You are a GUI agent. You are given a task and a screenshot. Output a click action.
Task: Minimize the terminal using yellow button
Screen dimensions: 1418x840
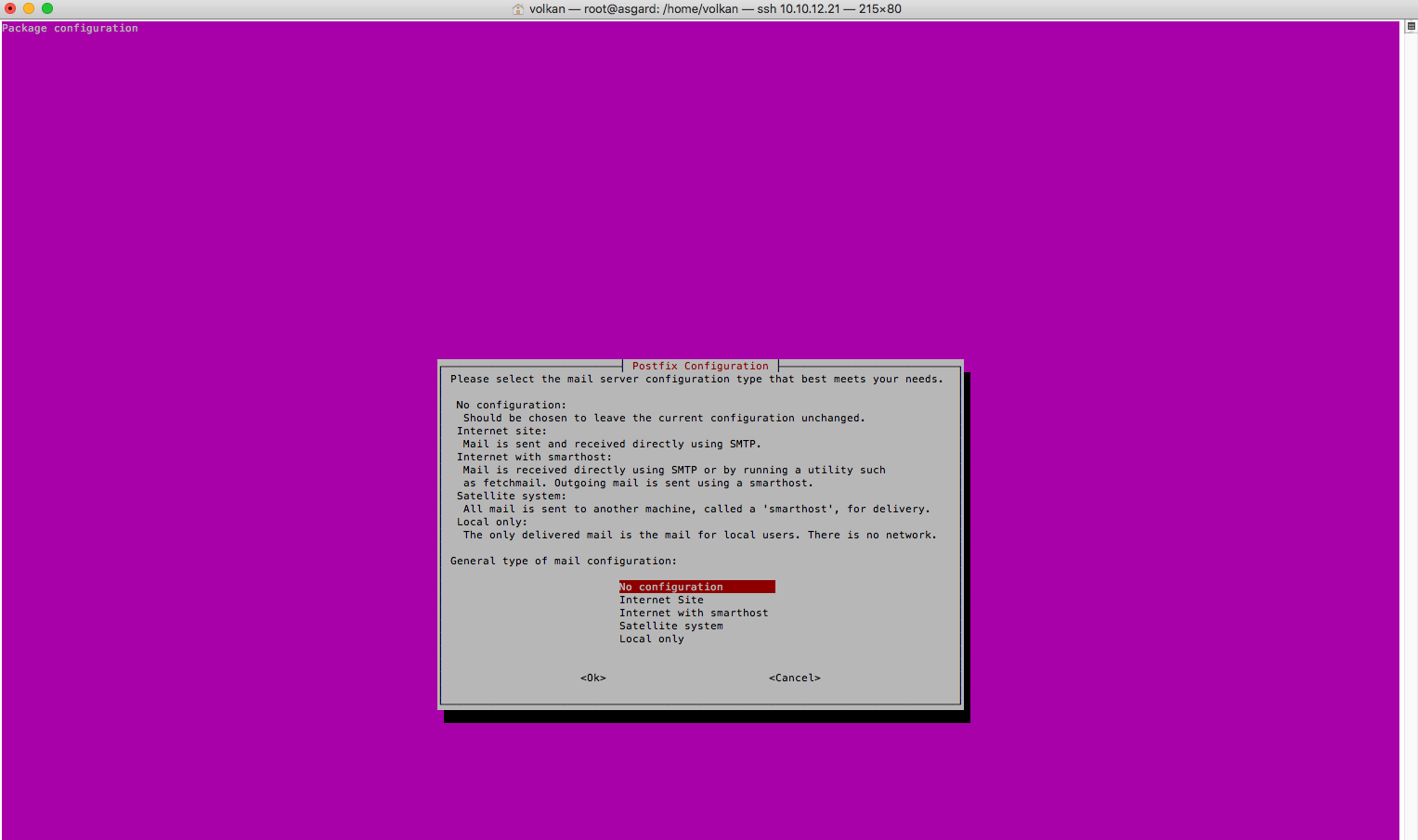coord(29,8)
